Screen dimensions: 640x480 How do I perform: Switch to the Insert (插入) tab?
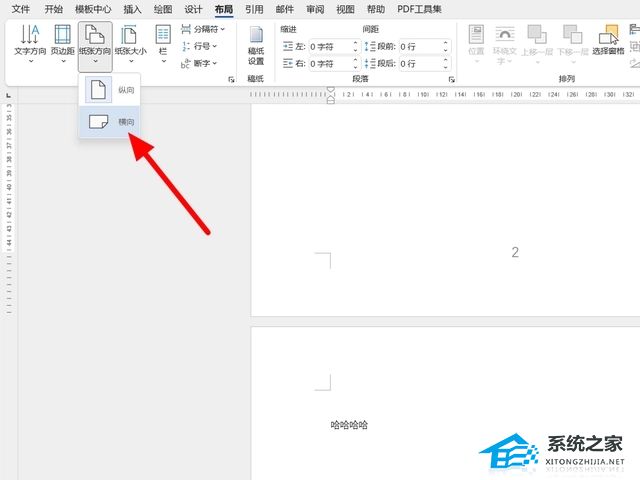coord(132,9)
